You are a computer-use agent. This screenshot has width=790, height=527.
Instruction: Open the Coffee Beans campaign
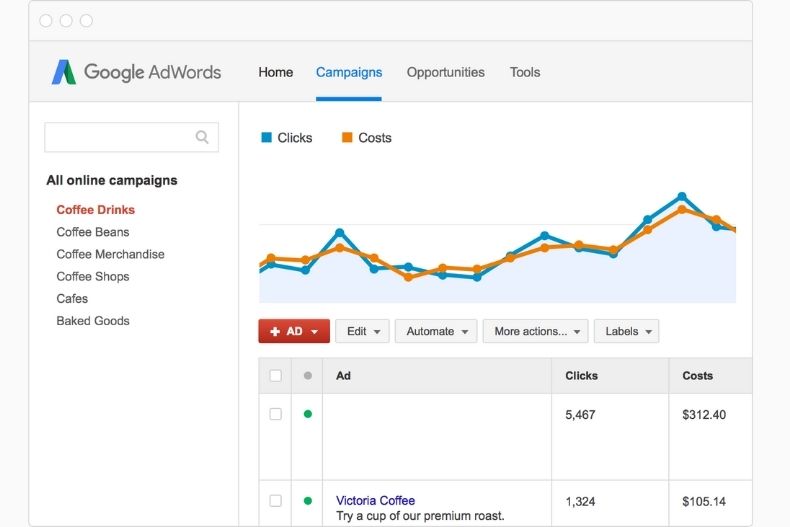93,232
